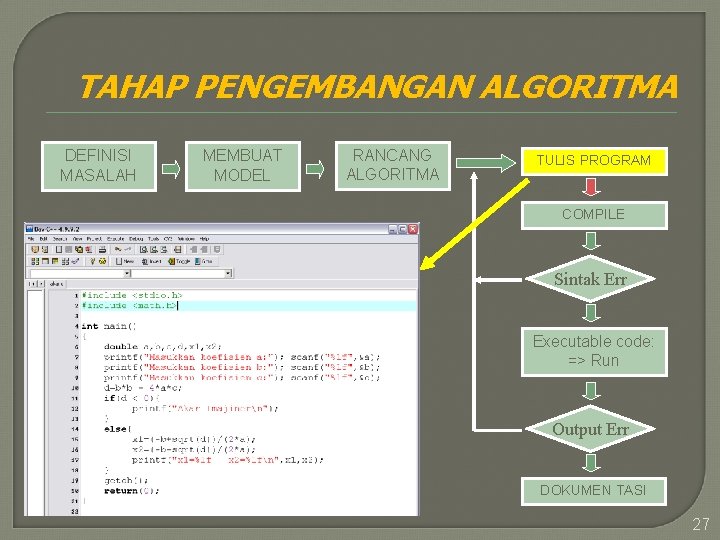Click the Save All stacked floppies icon
Screen dimensions: 720x540
coord(79,249)
